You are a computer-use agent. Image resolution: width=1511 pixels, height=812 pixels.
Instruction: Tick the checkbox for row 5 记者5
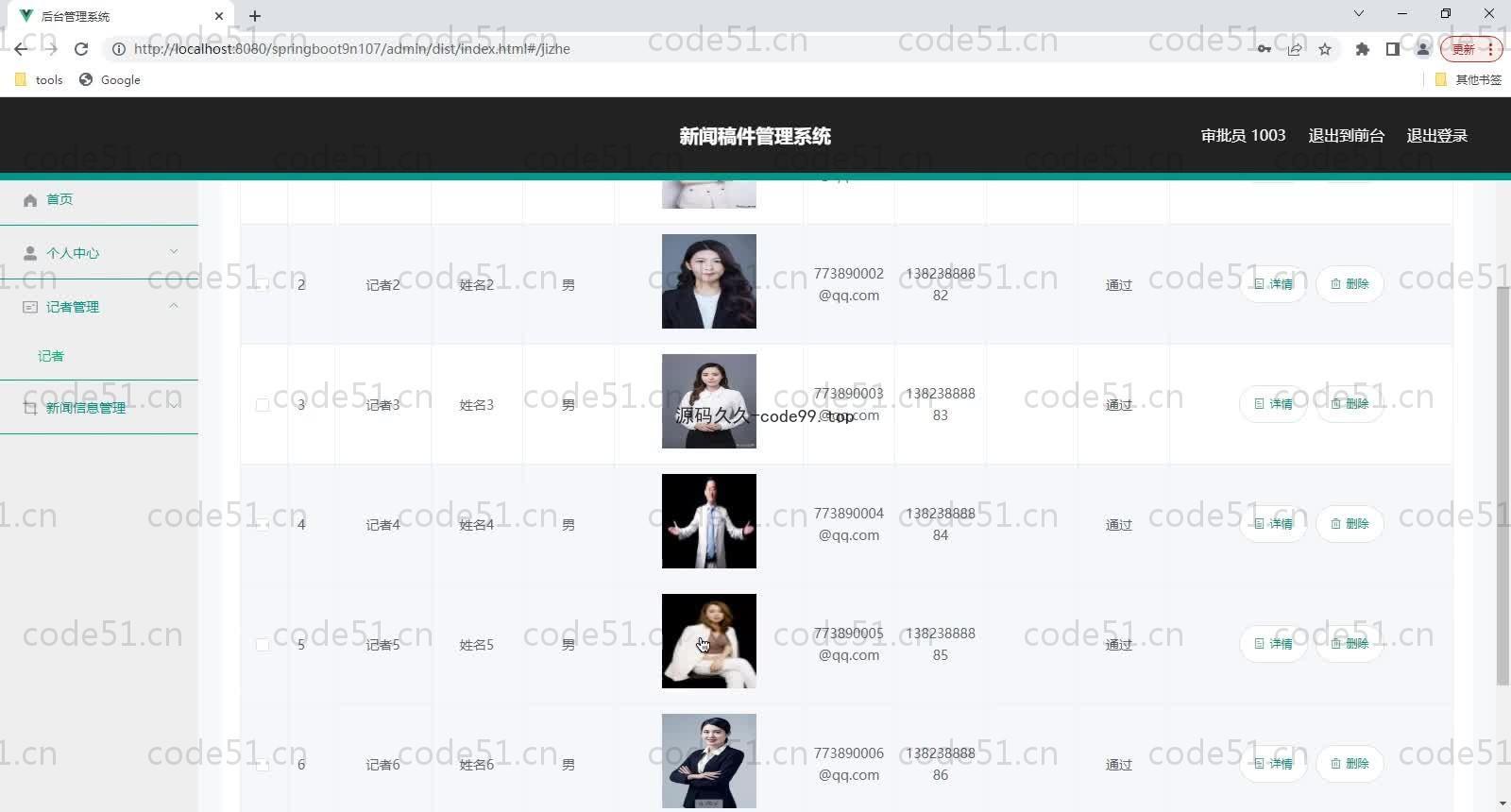click(x=263, y=645)
